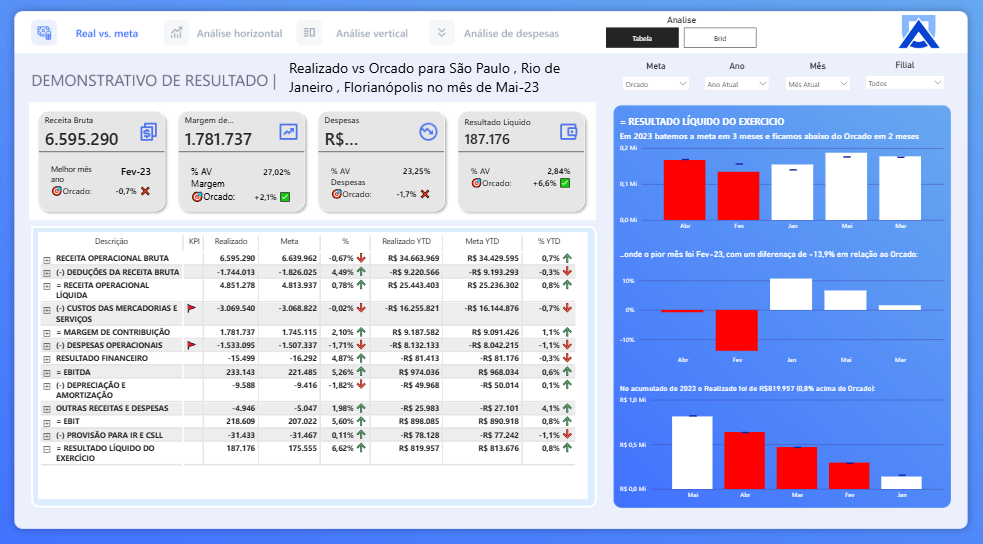Click the Melhor mês value Fev-23
983x544 pixels.
point(135,172)
